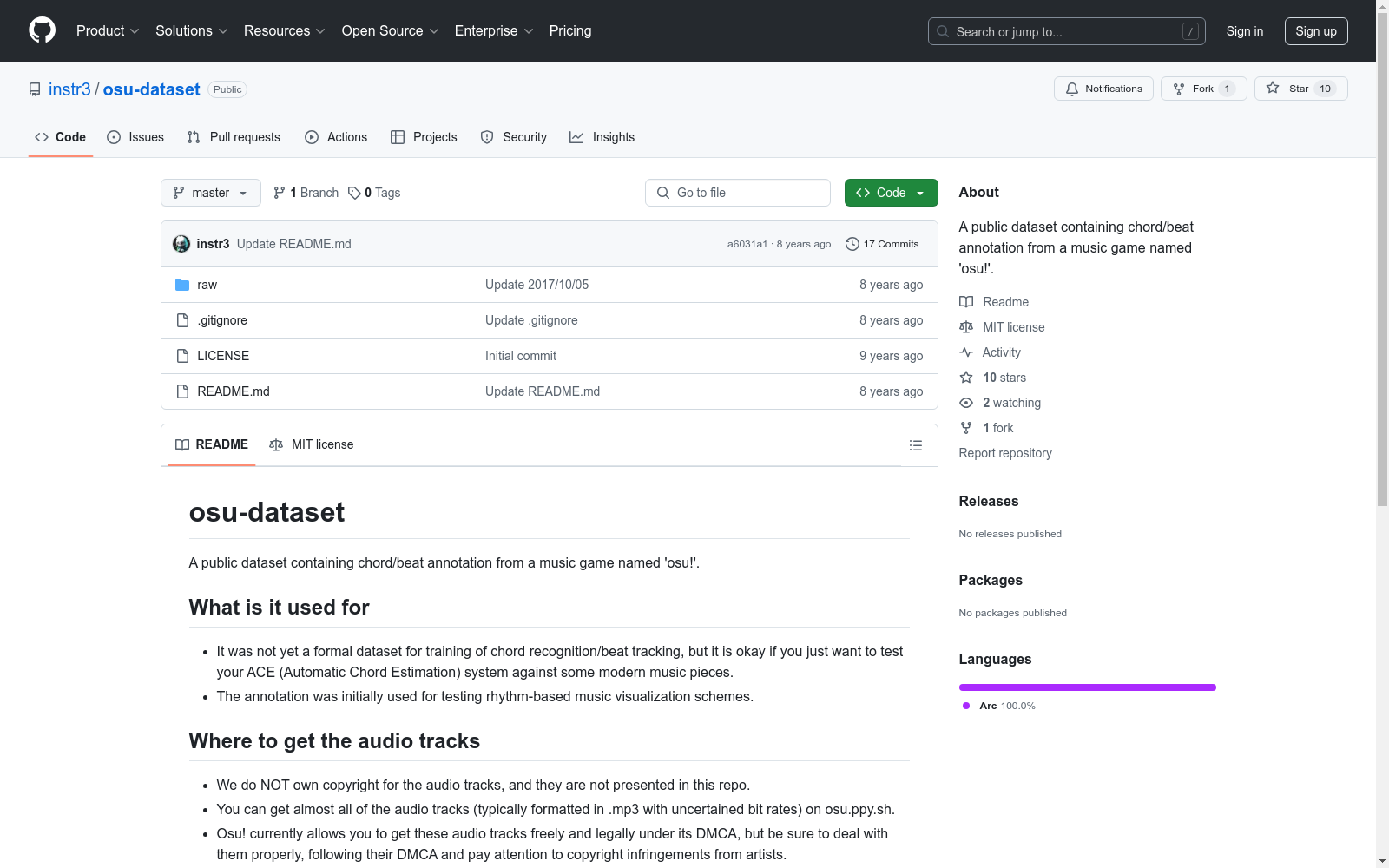1389x868 pixels.
Task: Click the Pricing link
Action: click(570, 30)
